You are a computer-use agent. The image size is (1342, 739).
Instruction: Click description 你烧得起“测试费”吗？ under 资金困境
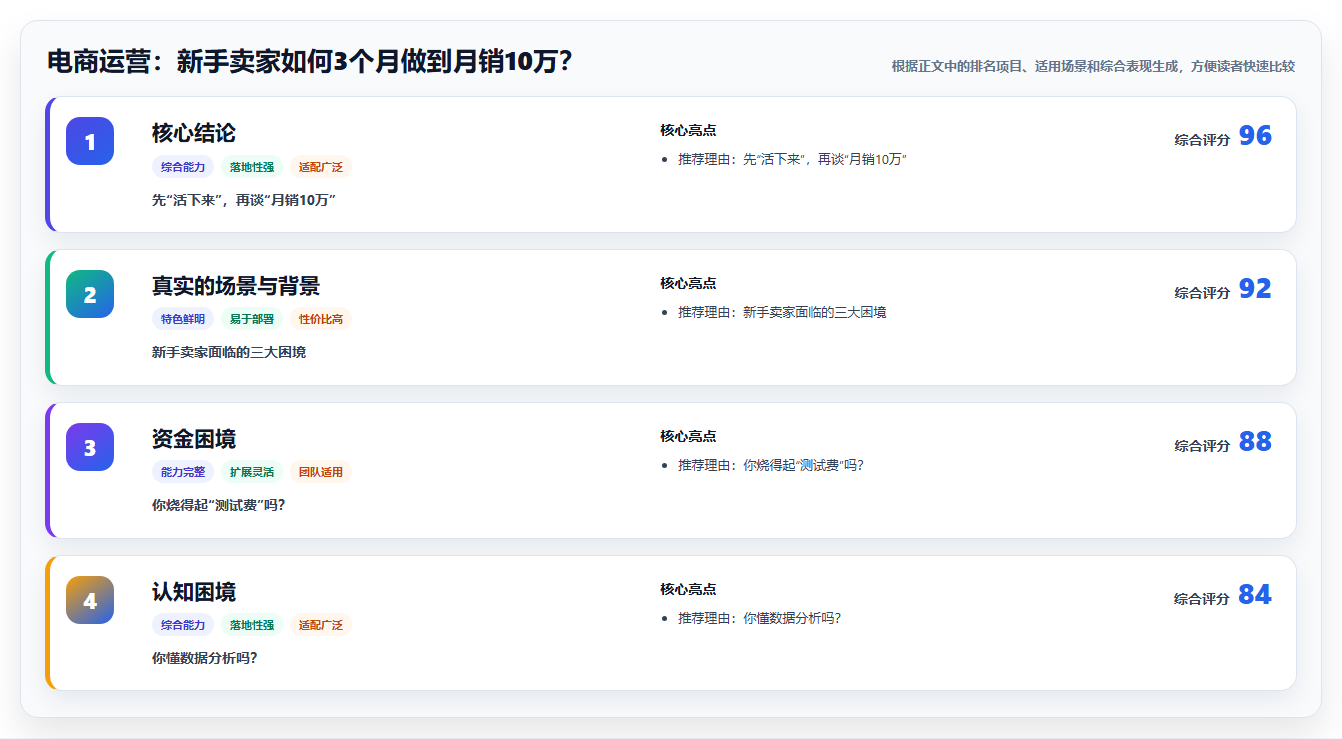219,505
